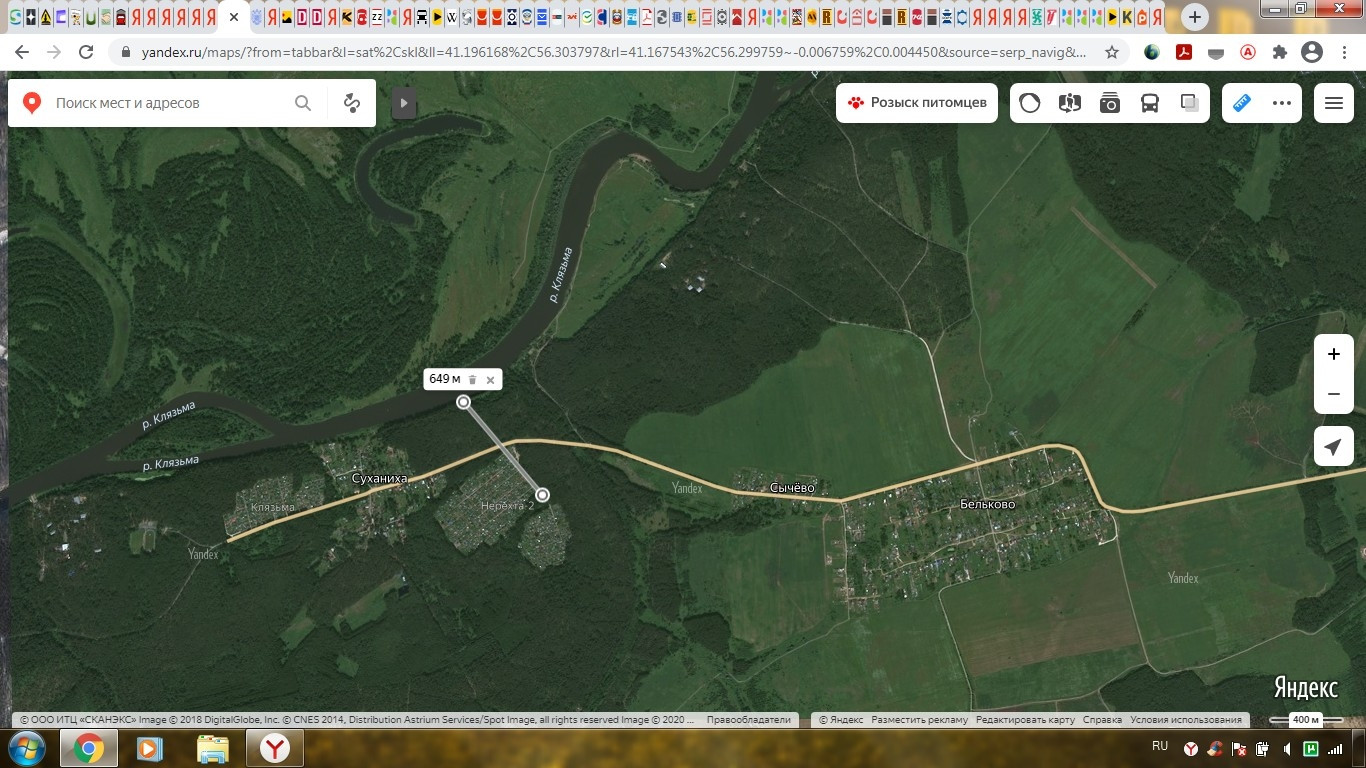
Task: Click the Розыск питомцев button
Action: (917, 103)
